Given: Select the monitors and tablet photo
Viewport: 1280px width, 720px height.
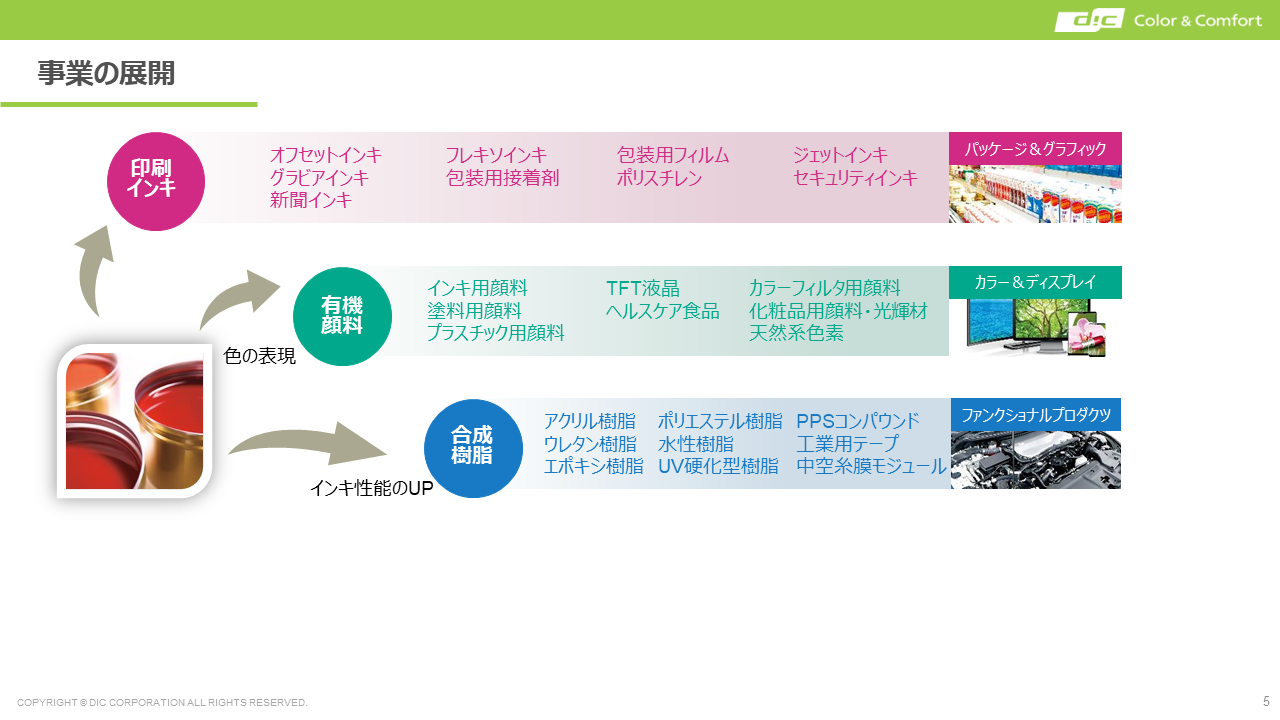Looking at the screenshot, I should [x=1035, y=327].
